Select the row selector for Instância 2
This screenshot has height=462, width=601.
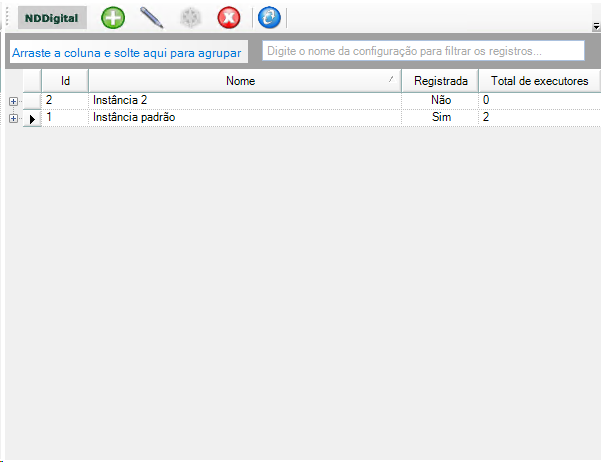point(32,101)
